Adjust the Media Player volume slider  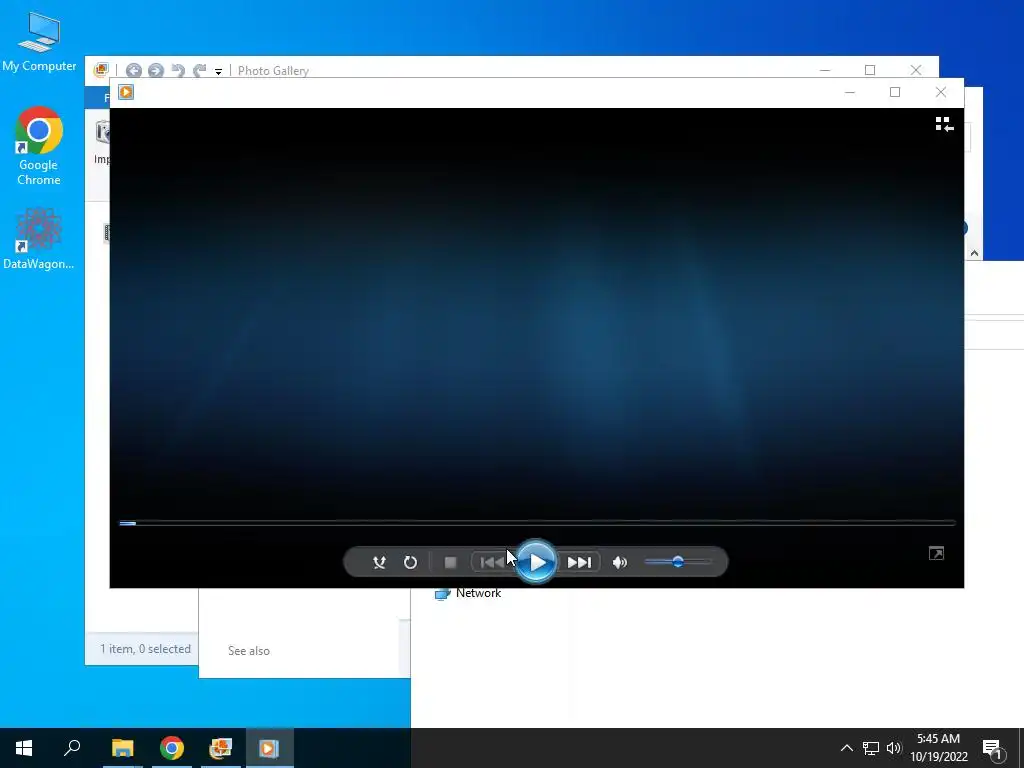point(677,562)
